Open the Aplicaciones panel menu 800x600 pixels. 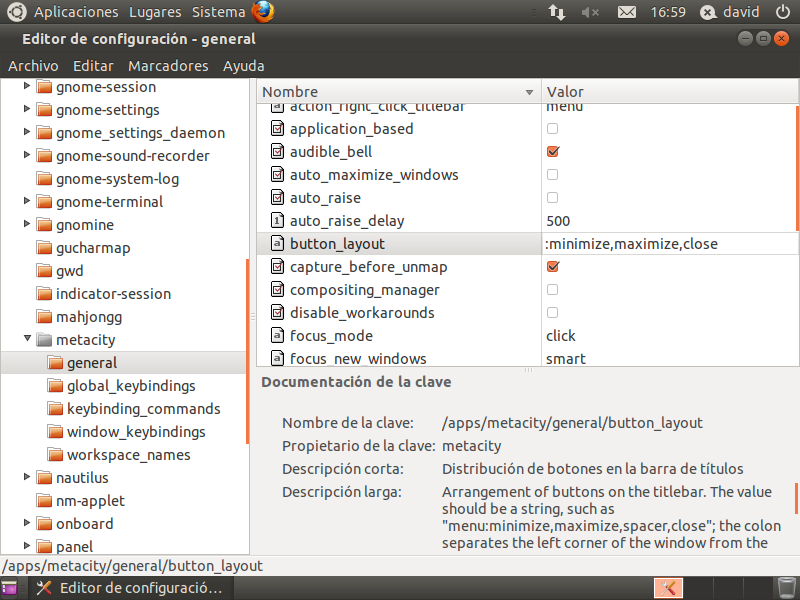pos(76,12)
